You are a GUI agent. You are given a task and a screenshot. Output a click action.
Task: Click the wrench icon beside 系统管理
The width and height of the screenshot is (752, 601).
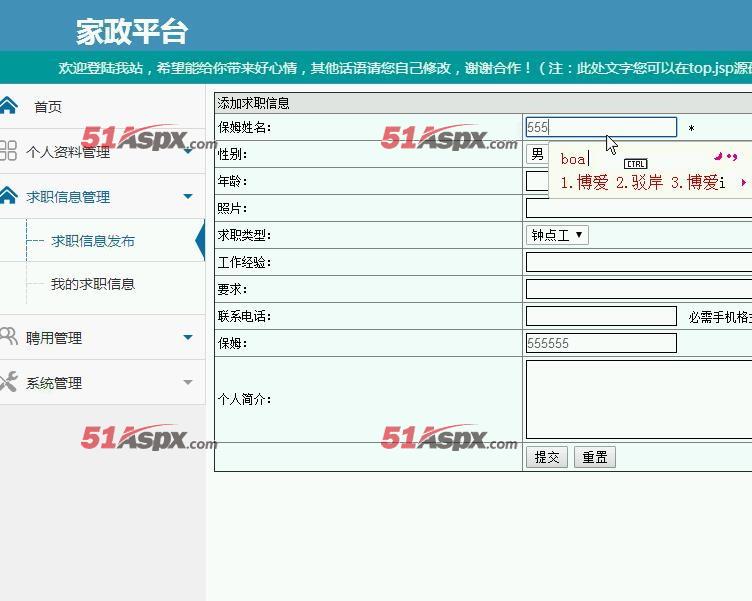pos(8,382)
